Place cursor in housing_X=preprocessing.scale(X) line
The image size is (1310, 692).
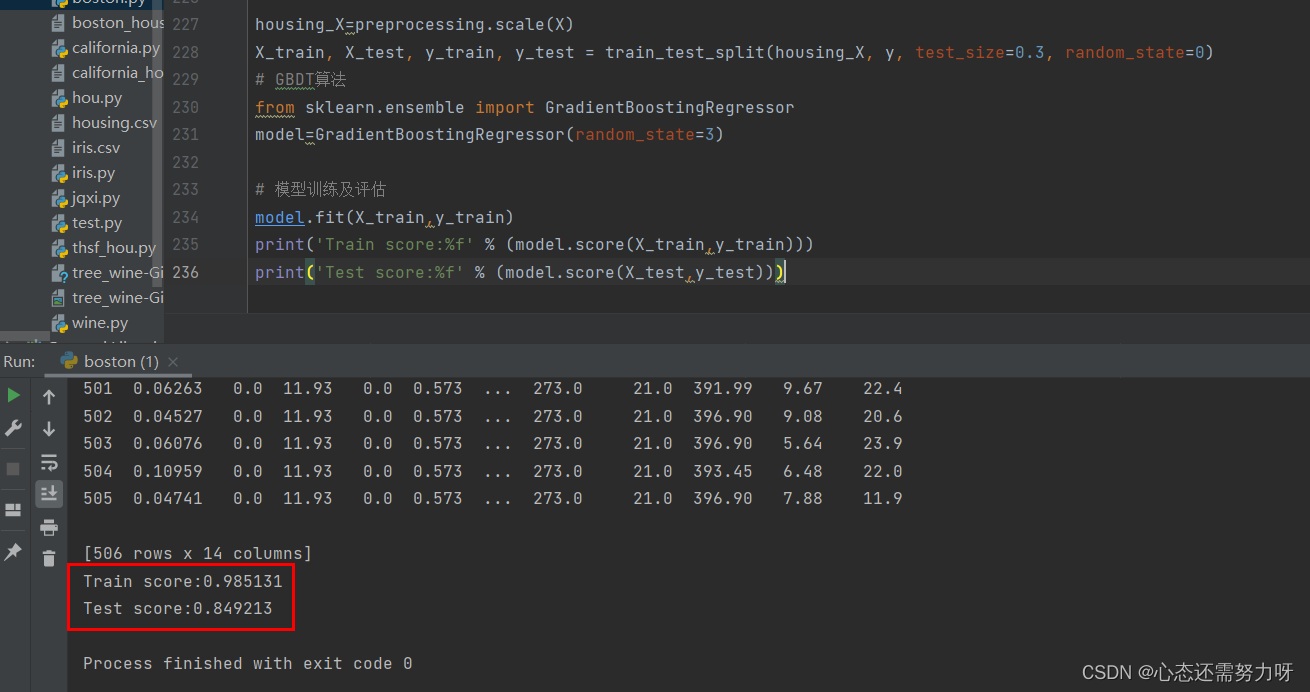tap(414, 25)
